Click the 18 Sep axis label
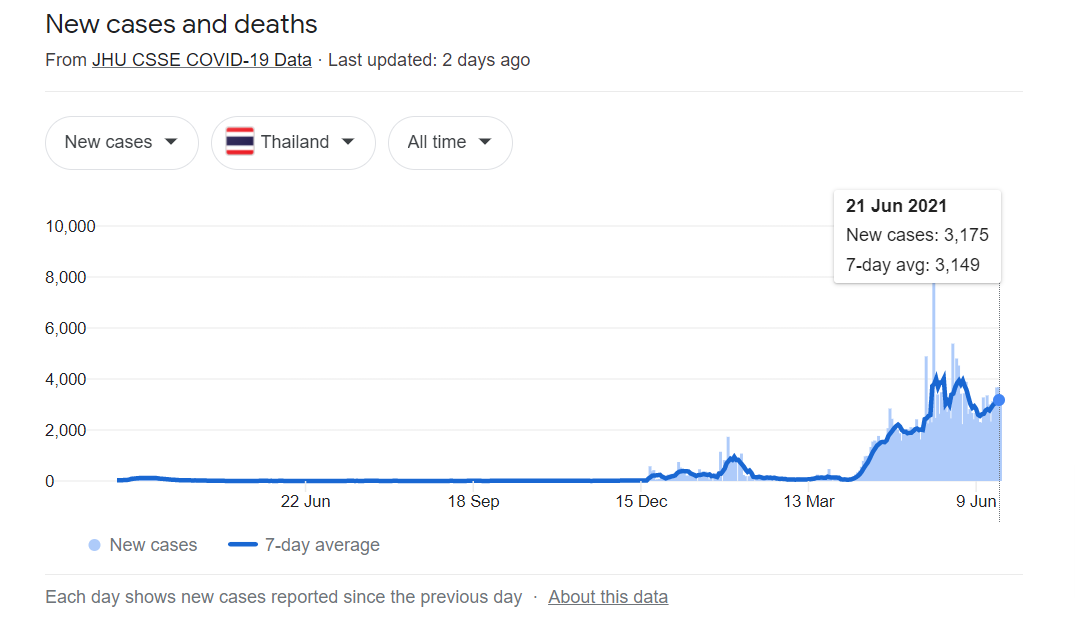 [474, 502]
